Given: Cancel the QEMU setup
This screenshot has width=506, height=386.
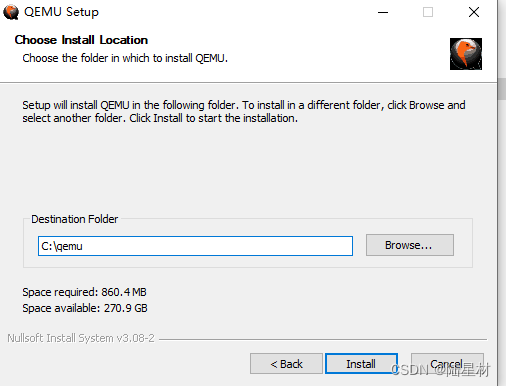Looking at the screenshot, I should pyautogui.click(x=447, y=363).
